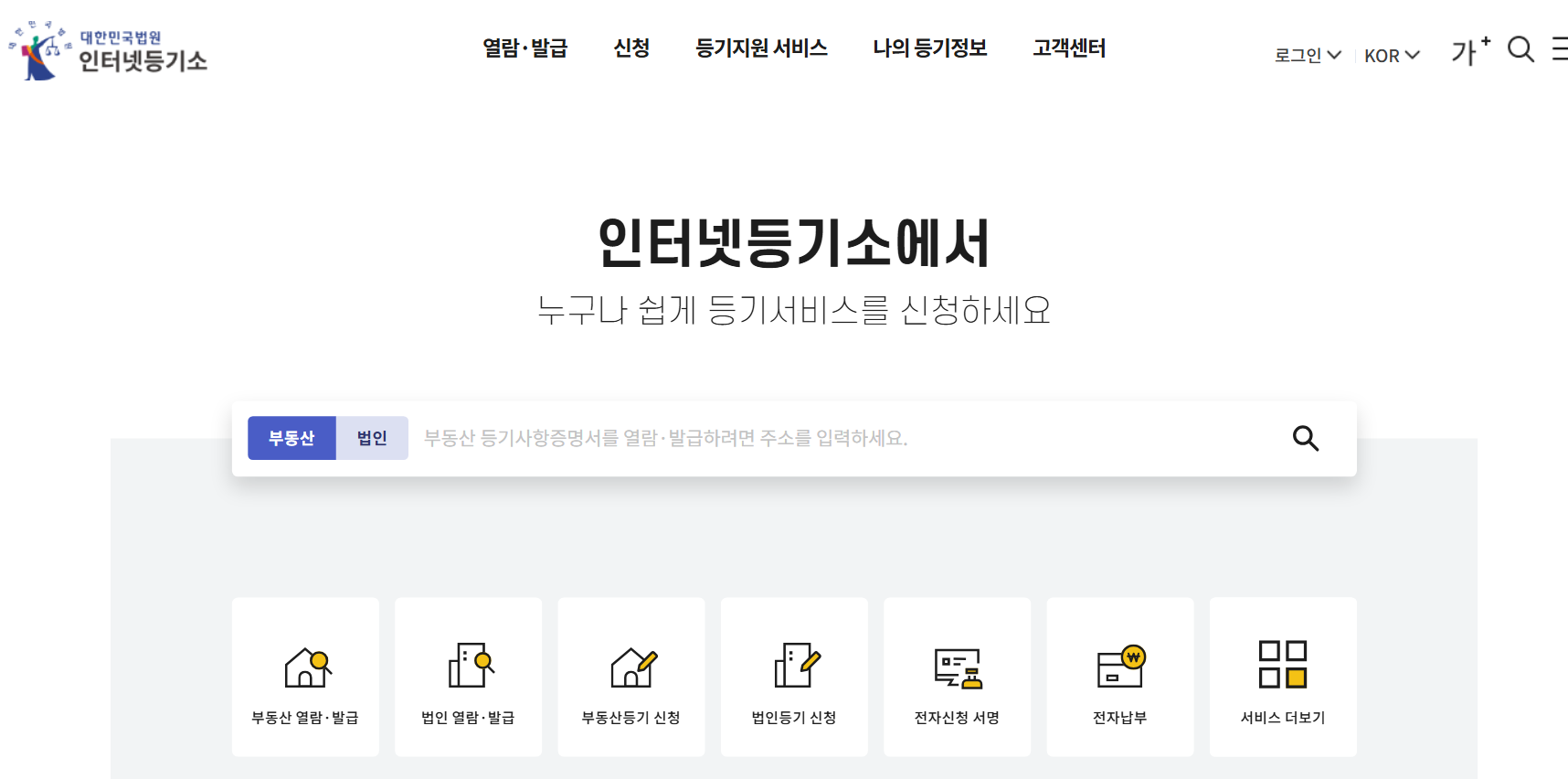The image size is (1568, 779).
Task: Open site search magnifier in header
Action: 1520,49
